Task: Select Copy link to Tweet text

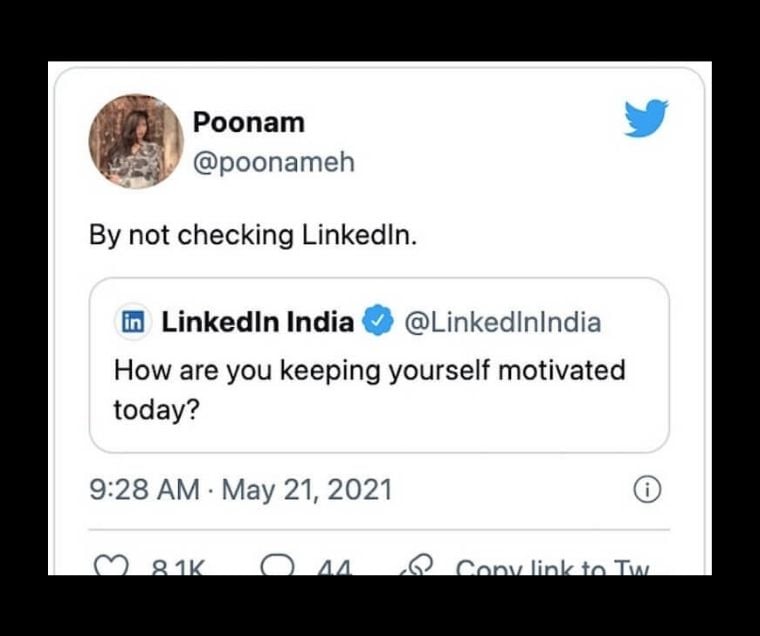Action: coord(552,567)
